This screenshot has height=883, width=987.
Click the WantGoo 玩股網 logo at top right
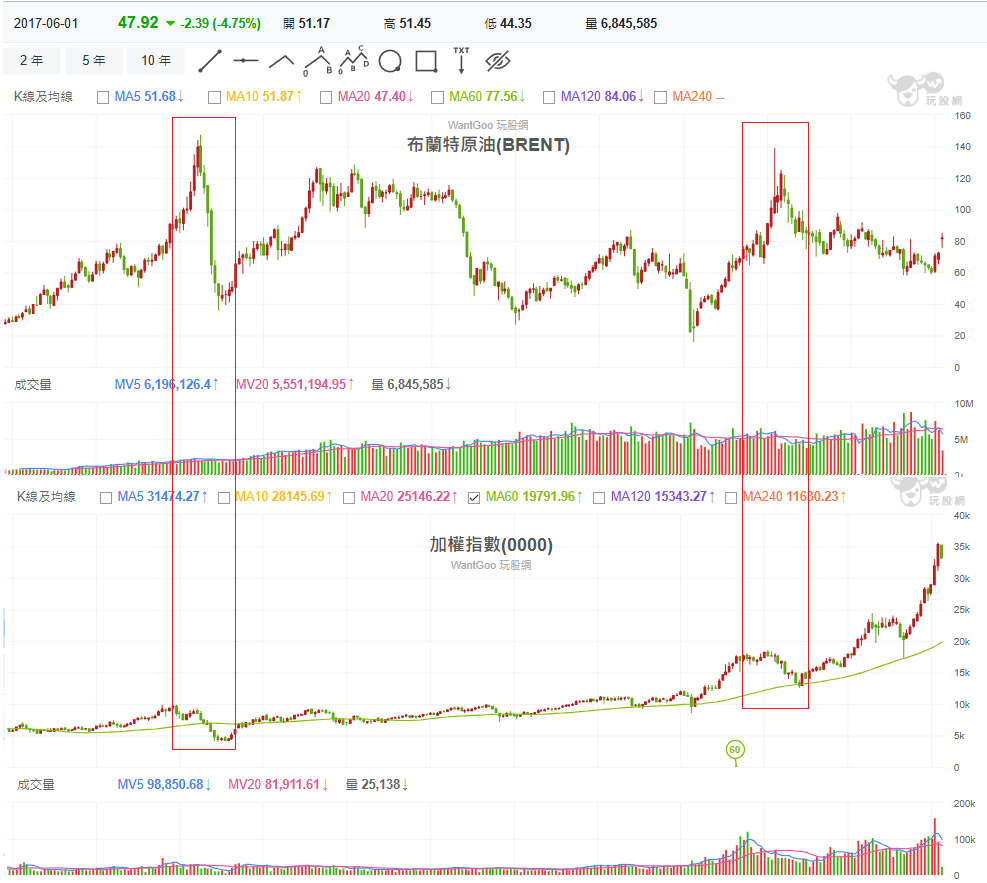click(x=916, y=90)
